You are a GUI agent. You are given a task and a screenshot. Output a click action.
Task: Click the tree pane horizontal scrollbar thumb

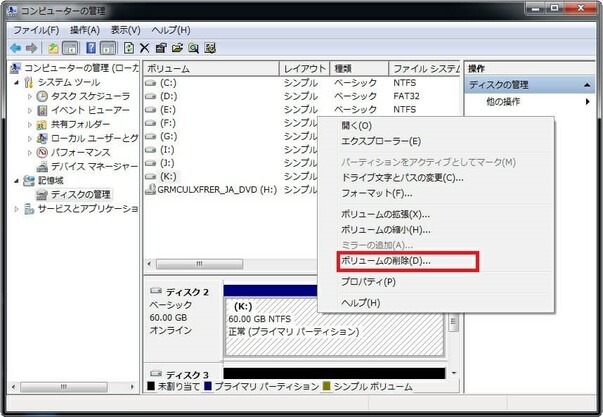[64, 387]
